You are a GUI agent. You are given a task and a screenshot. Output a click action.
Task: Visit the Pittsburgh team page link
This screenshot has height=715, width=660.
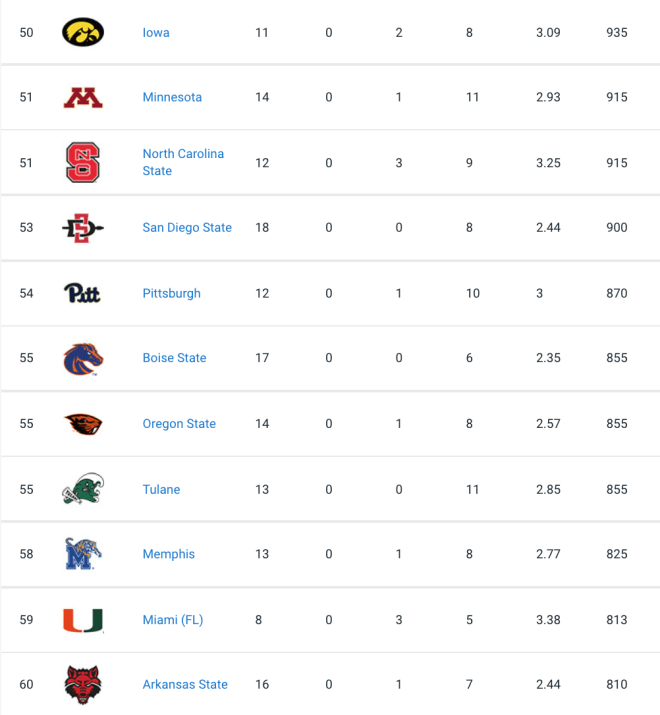click(x=171, y=293)
